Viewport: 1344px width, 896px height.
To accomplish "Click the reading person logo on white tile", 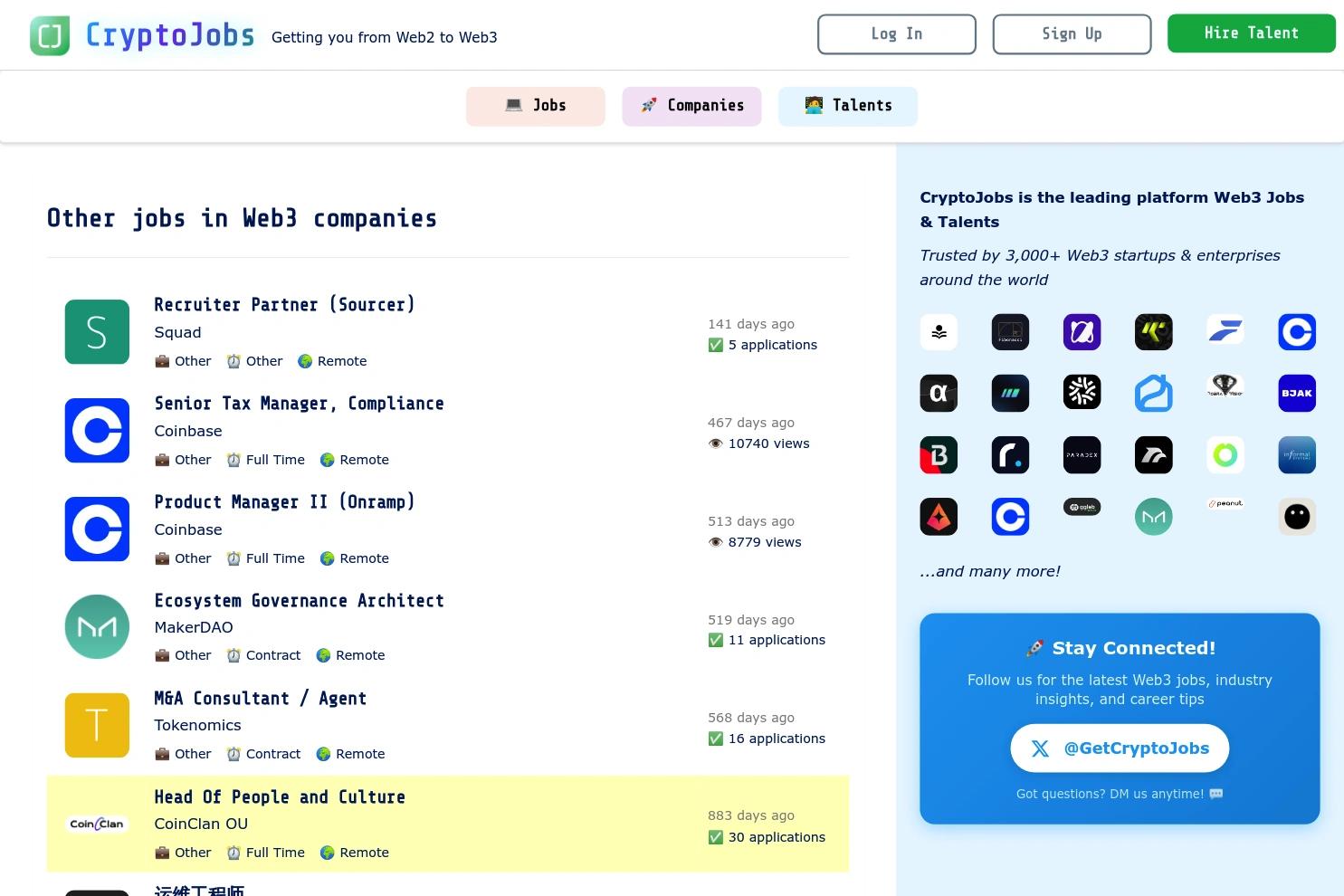I will tap(939, 332).
